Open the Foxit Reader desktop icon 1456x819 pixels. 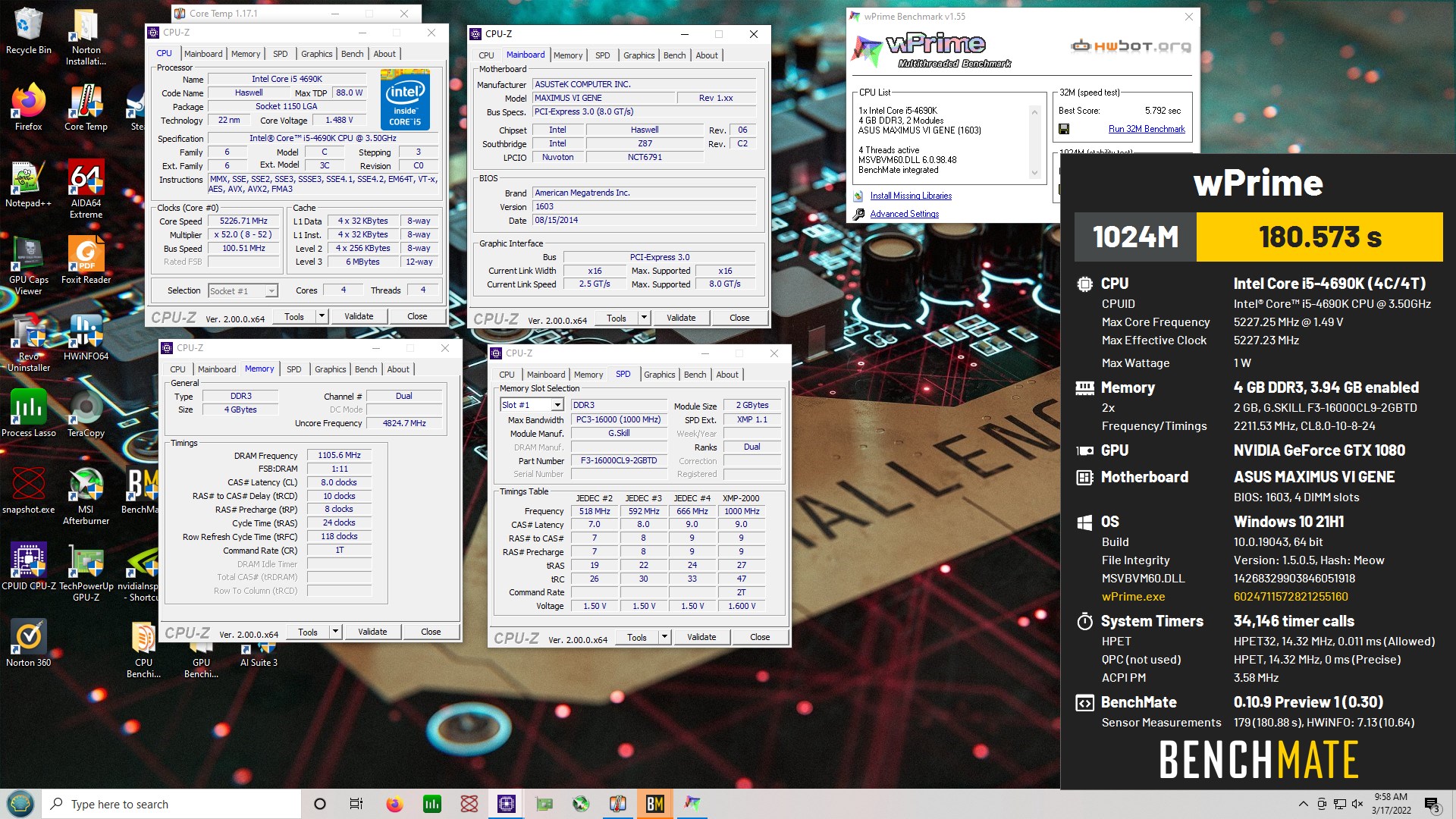click(86, 261)
